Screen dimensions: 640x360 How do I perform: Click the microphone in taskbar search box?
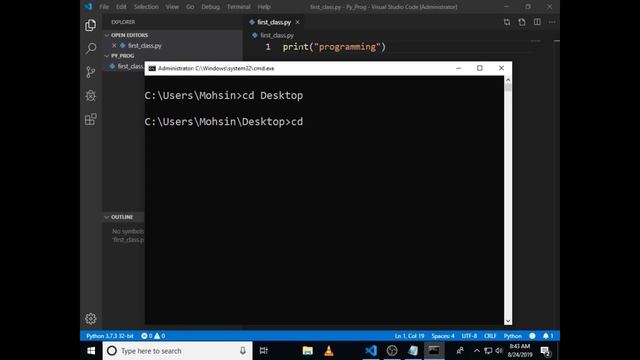[243, 351]
